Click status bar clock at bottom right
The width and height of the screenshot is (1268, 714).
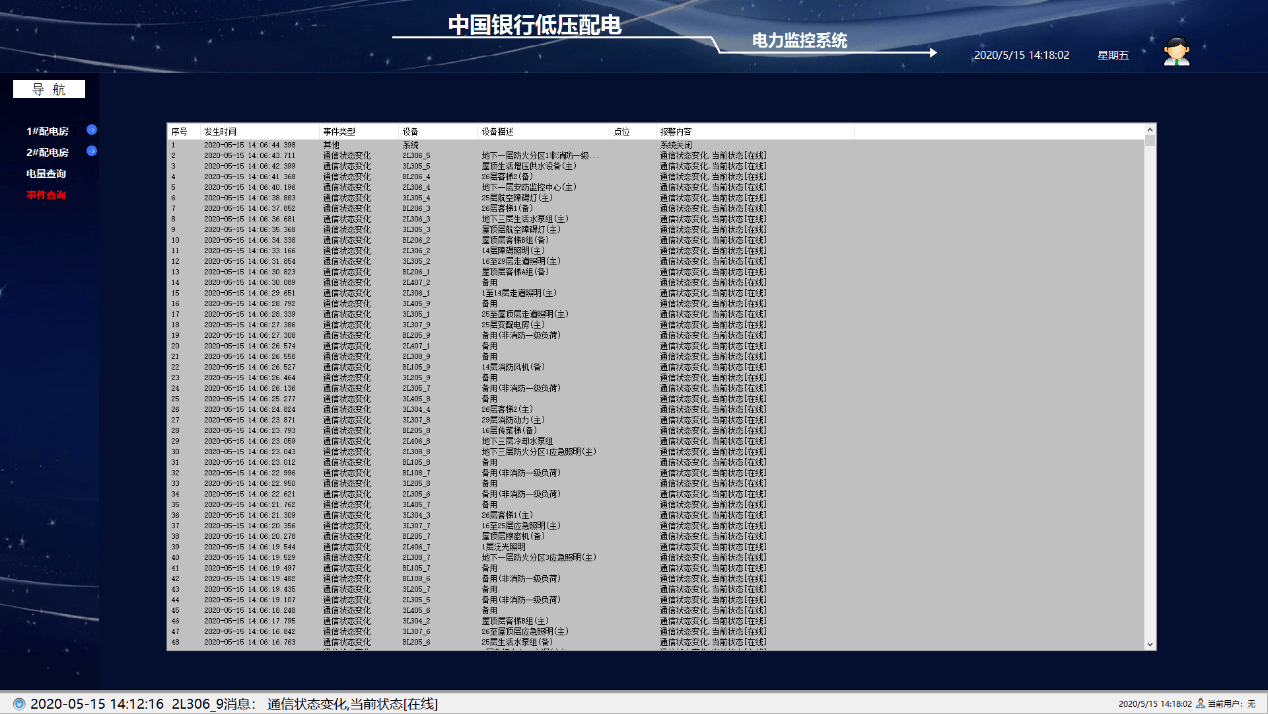[x=1154, y=704]
